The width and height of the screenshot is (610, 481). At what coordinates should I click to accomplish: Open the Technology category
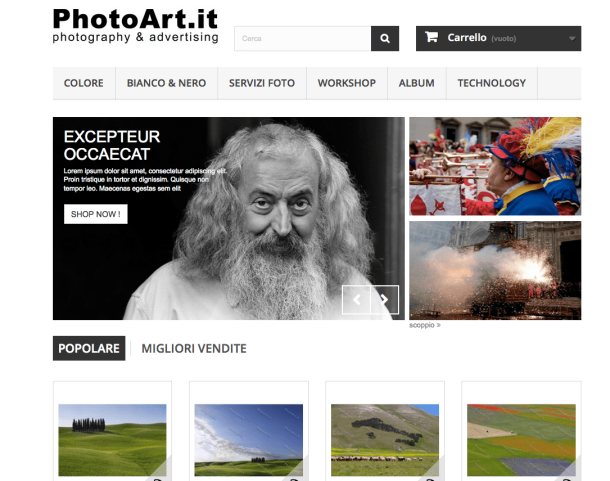(x=491, y=83)
